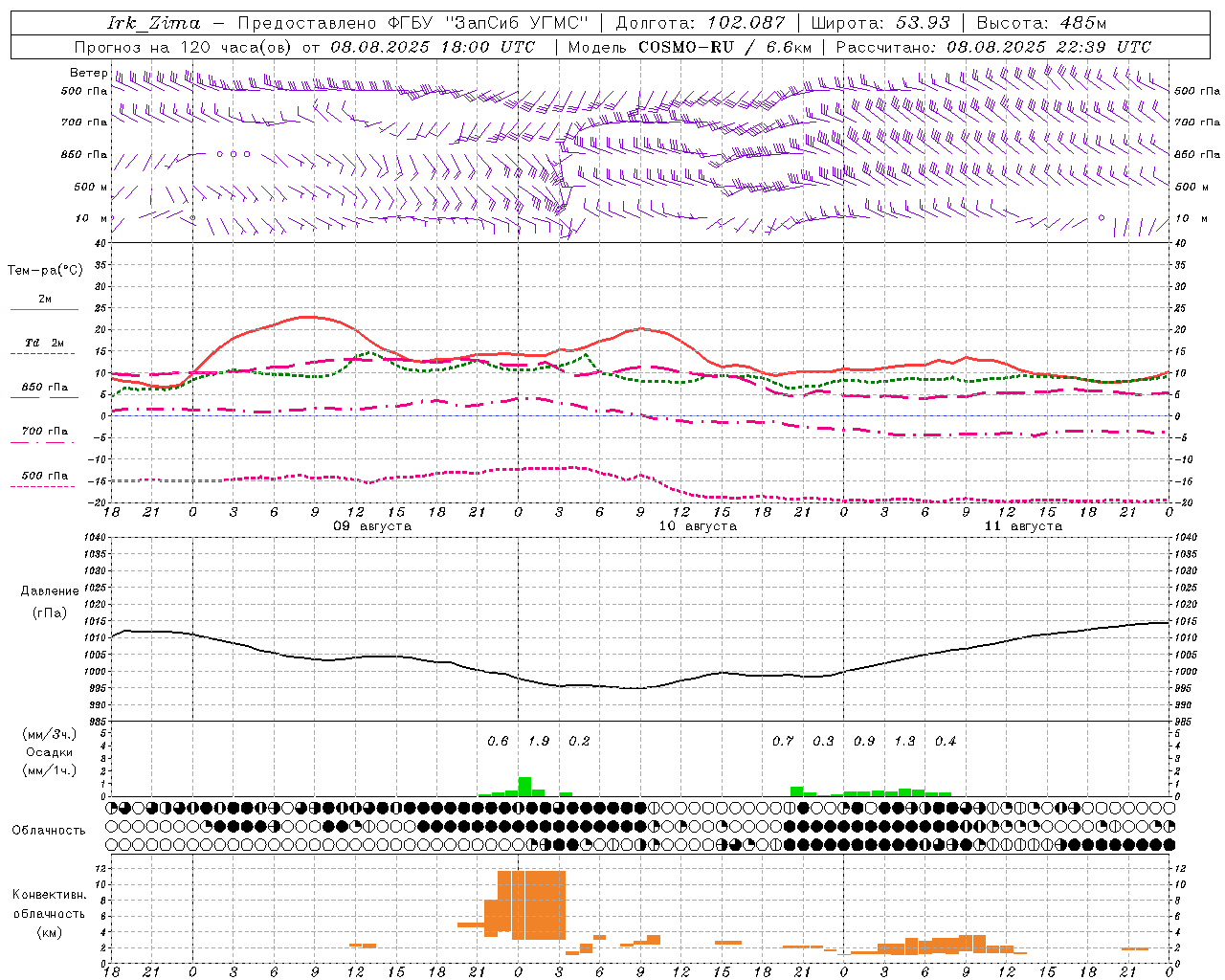Click the 'Модель COSMO-RU / 6.6км' model label
Screen dimensions: 1225x980
tap(690, 47)
